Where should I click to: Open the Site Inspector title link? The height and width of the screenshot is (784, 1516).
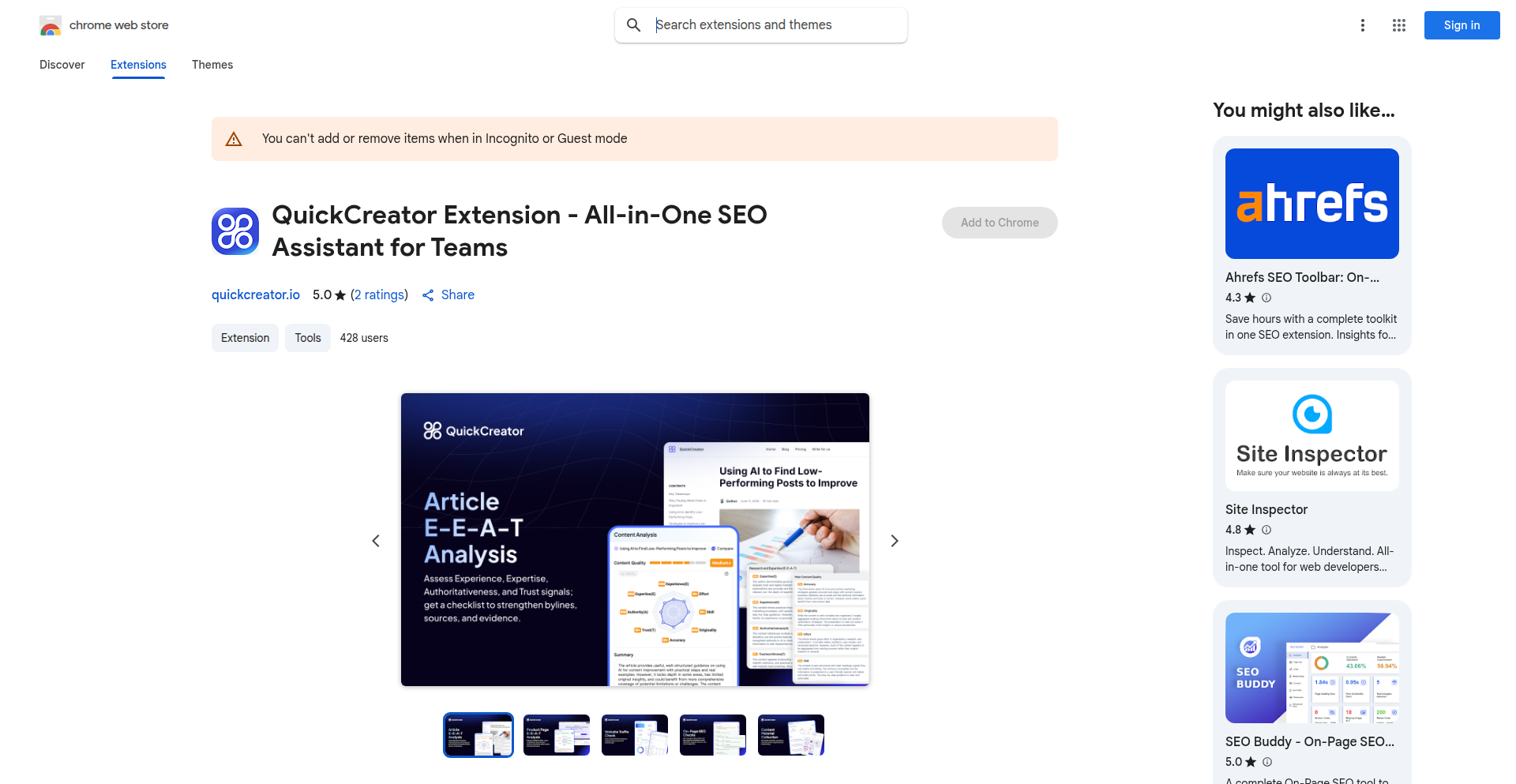[1266, 509]
